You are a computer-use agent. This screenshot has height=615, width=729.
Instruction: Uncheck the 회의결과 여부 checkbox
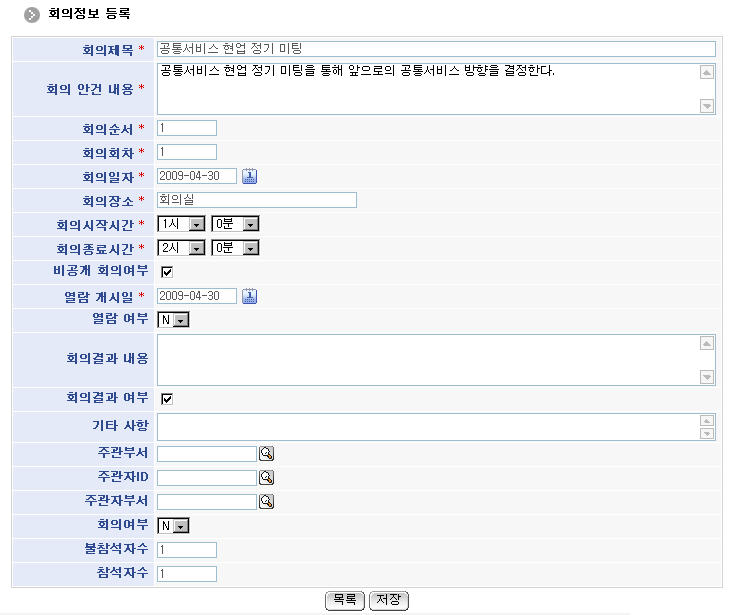click(167, 399)
